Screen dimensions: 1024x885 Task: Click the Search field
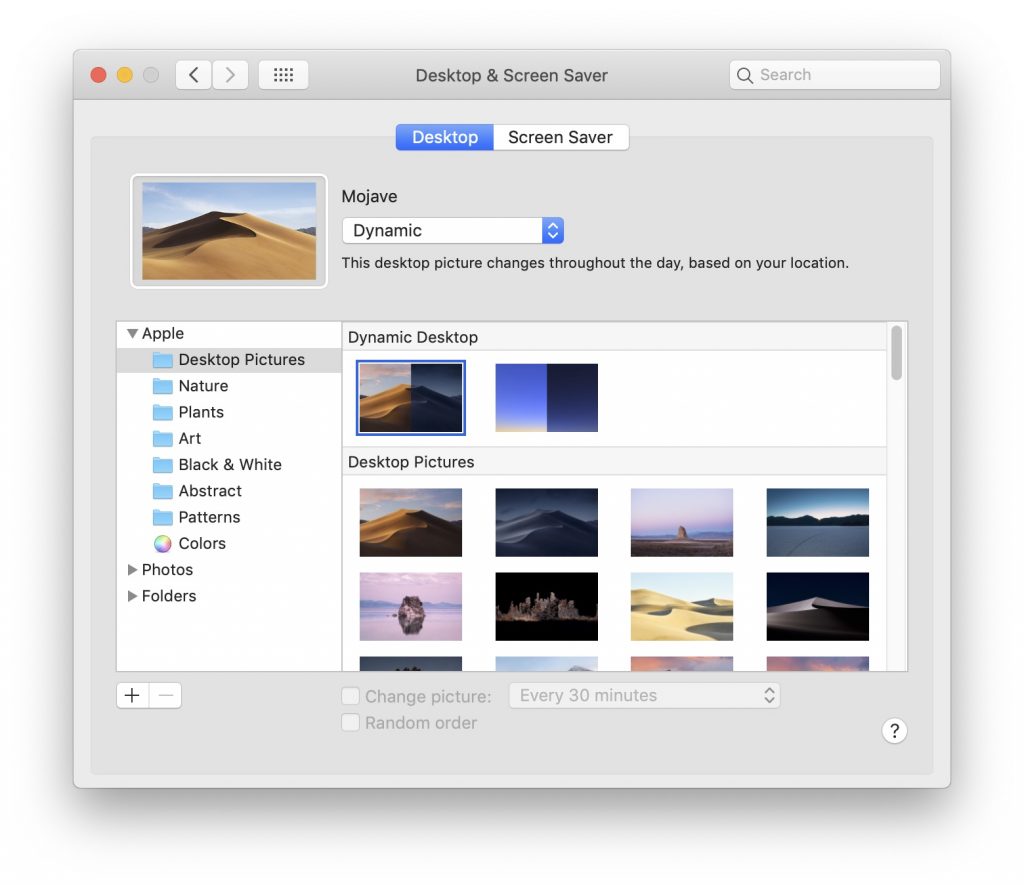(834, 74)
